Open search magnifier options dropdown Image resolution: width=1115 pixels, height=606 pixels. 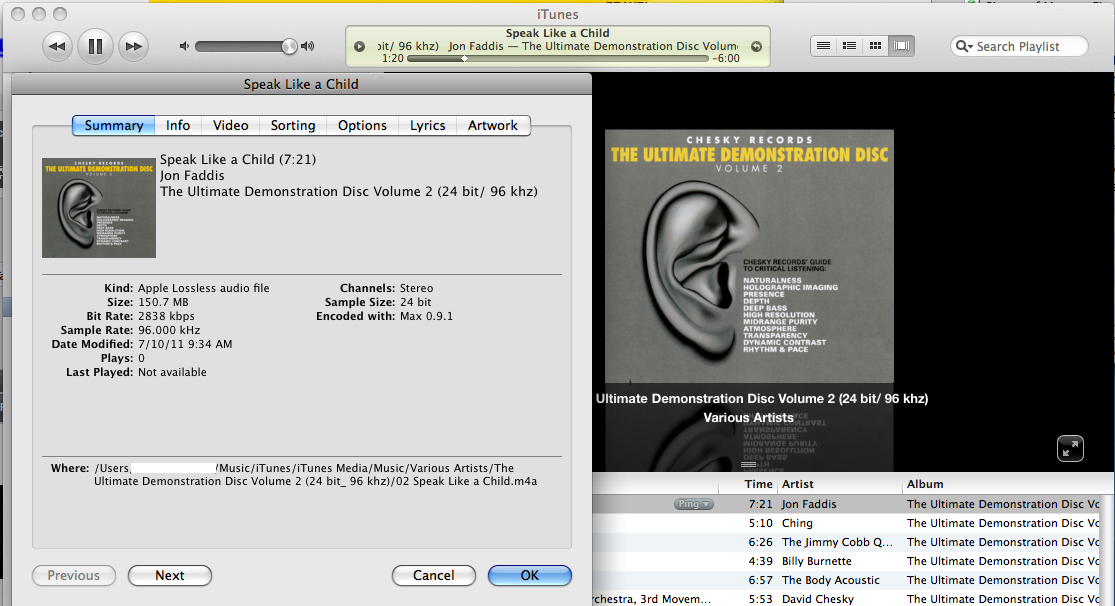point(964,46)
